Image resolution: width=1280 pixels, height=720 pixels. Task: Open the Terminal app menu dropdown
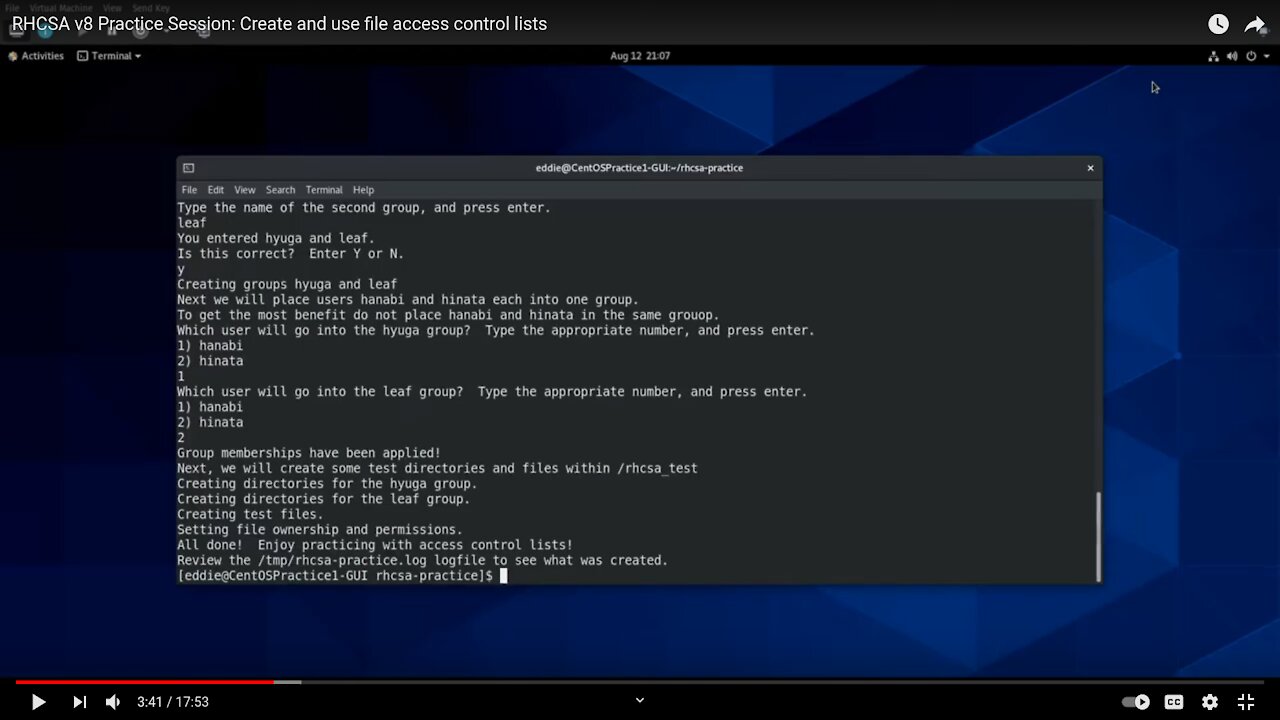(x=109, y=56)
